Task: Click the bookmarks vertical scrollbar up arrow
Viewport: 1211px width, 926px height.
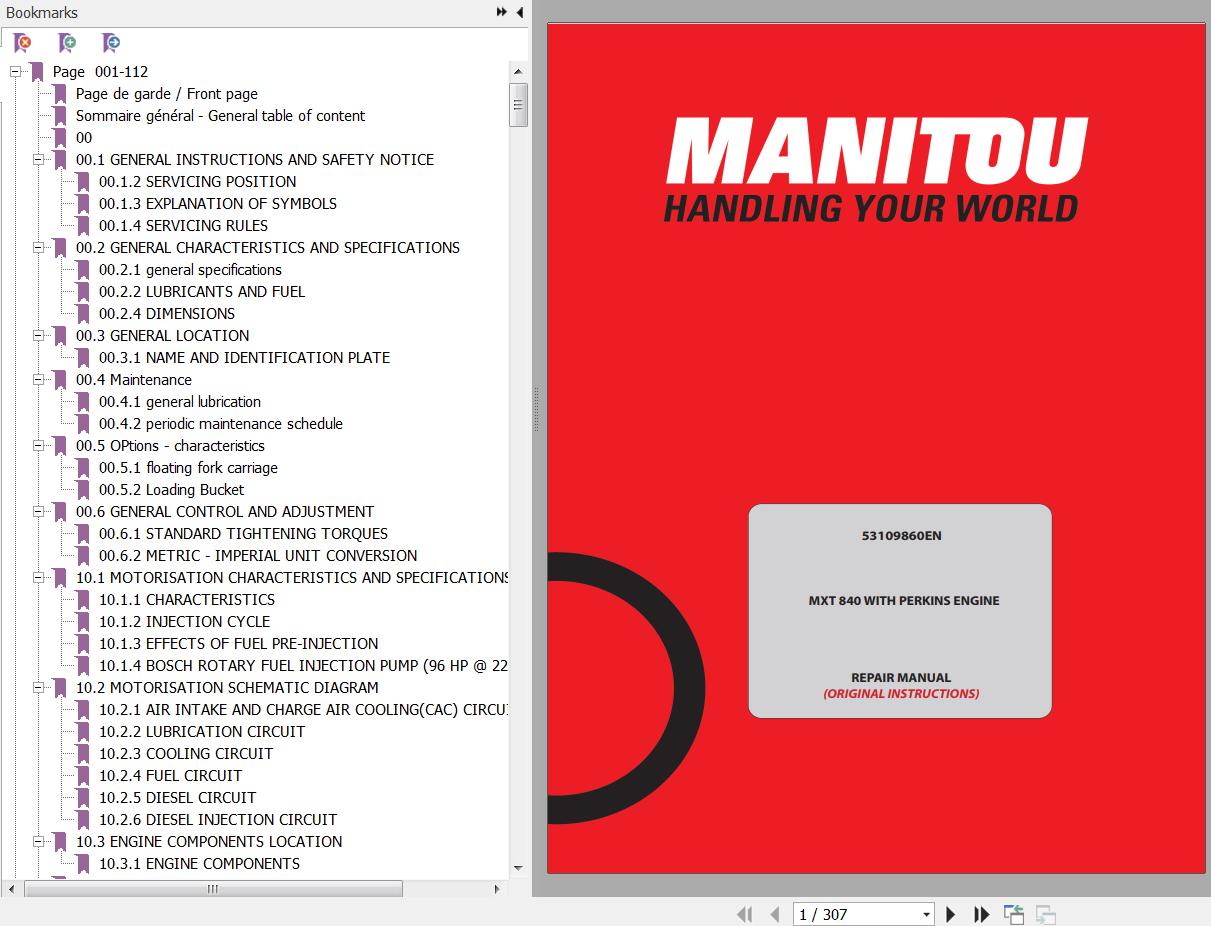Action: click(x=518, y=72)
